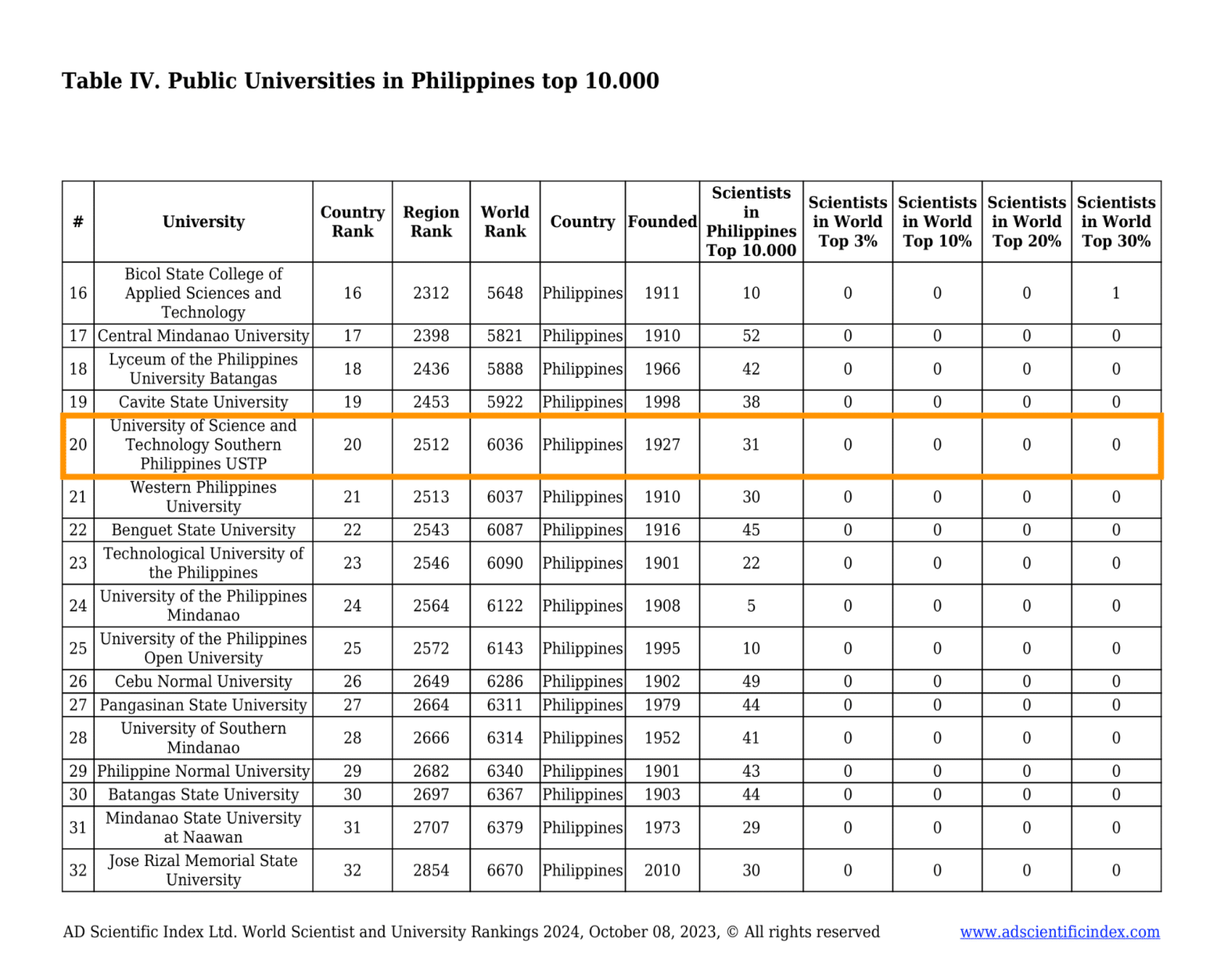
Task: Click "Scientists in World Top 30%" header
Action: (1116, 222)
